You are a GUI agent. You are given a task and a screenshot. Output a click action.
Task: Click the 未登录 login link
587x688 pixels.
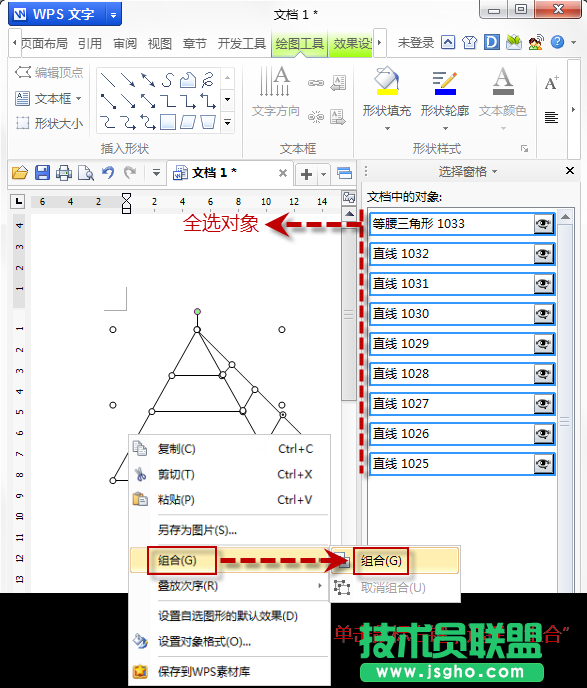click(x=415, y=43)
